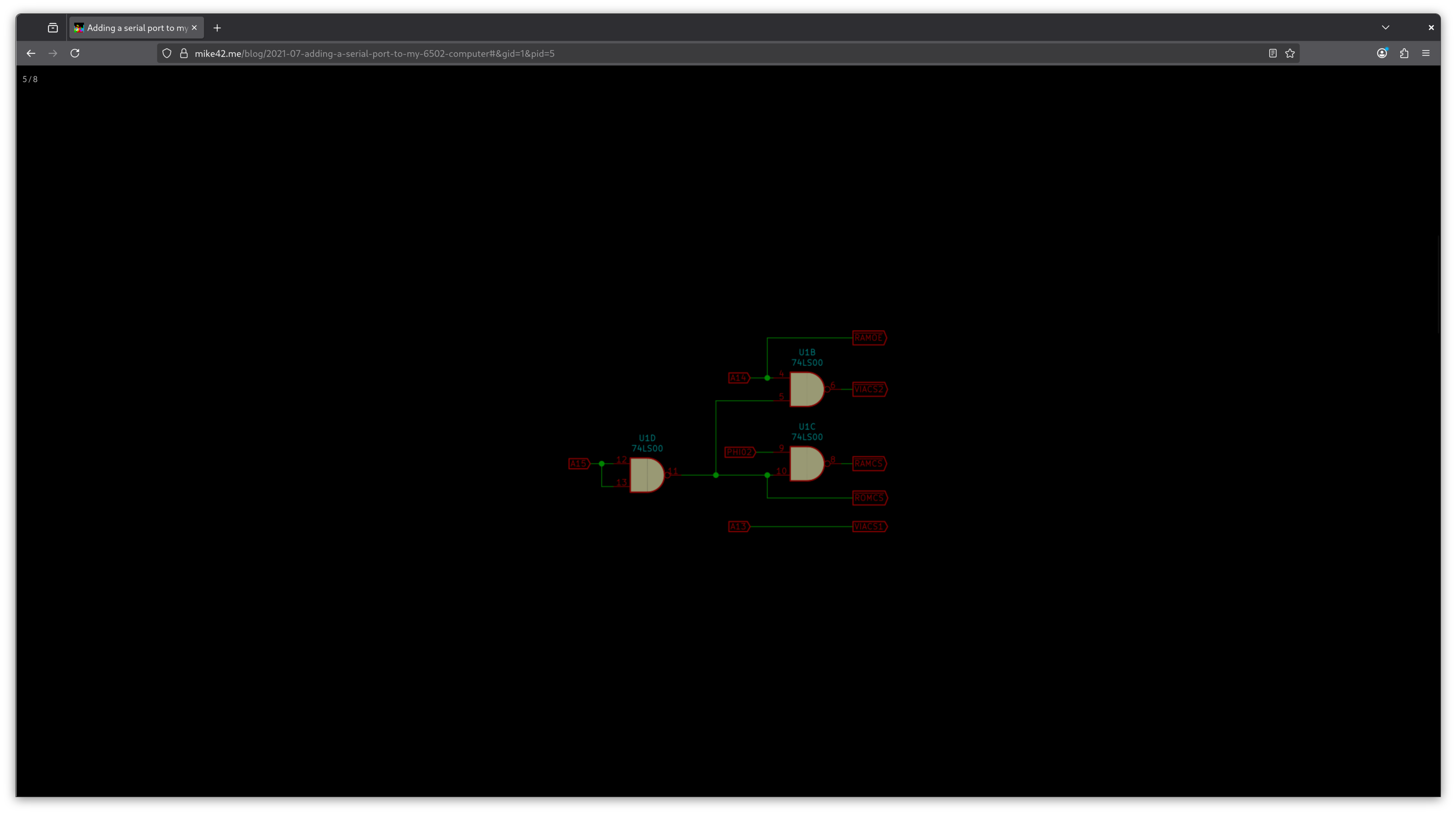Click the forward navigation arrow
The height and width of the screenshot is (814, 1456).
52,53
